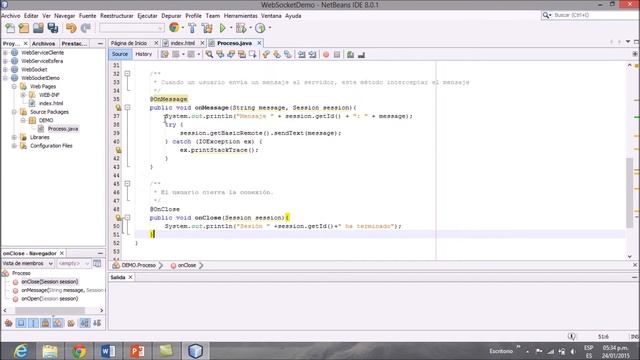Screen dimensions: 640x360
Task: Click the Shift Line Left icon
Action: 302,55
